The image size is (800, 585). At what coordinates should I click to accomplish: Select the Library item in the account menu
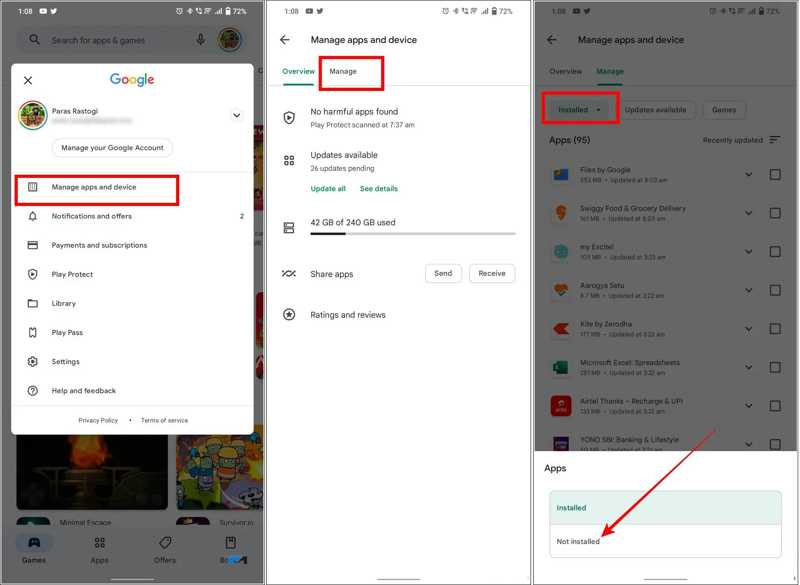[65, 303]
